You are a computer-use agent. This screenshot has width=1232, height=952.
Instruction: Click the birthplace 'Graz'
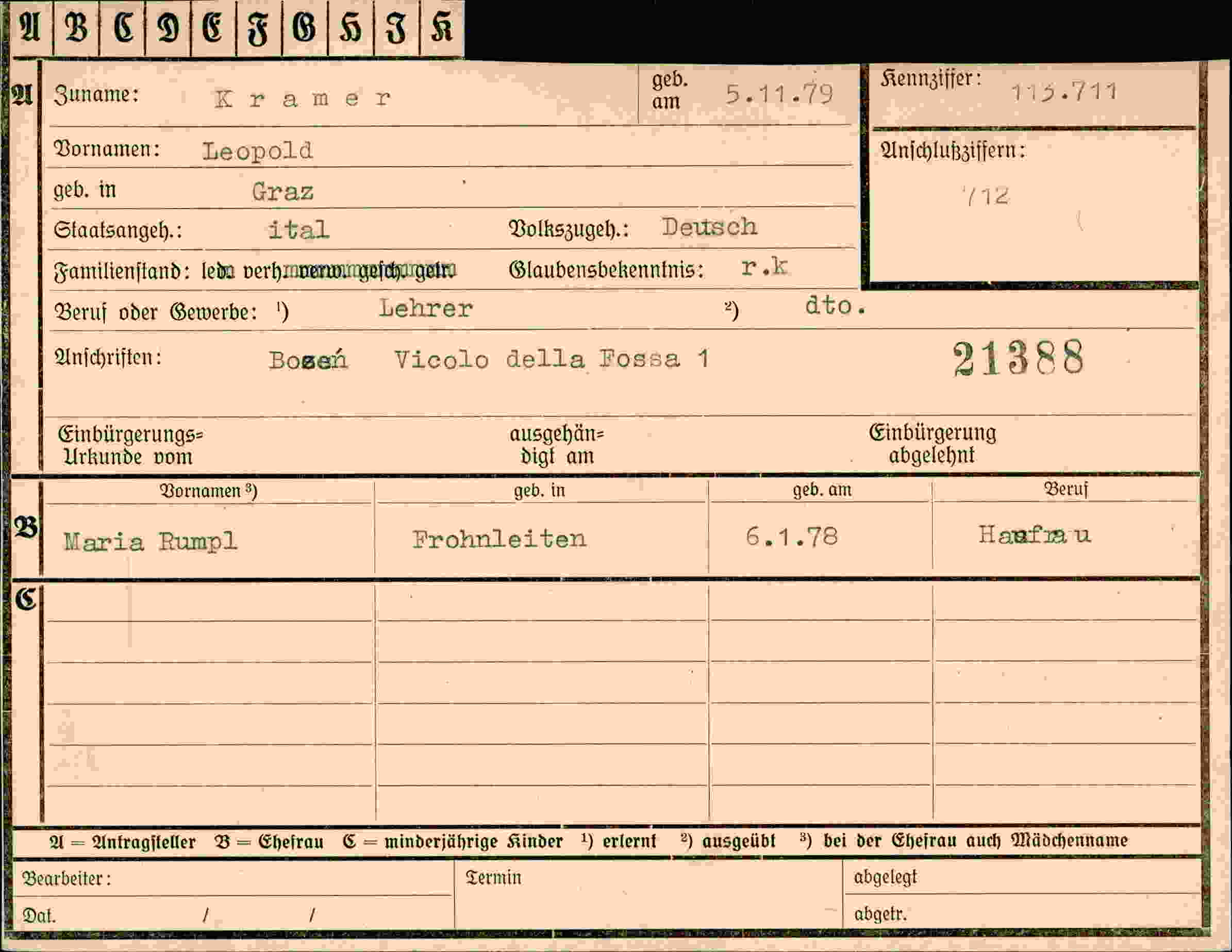pos(282,192)
